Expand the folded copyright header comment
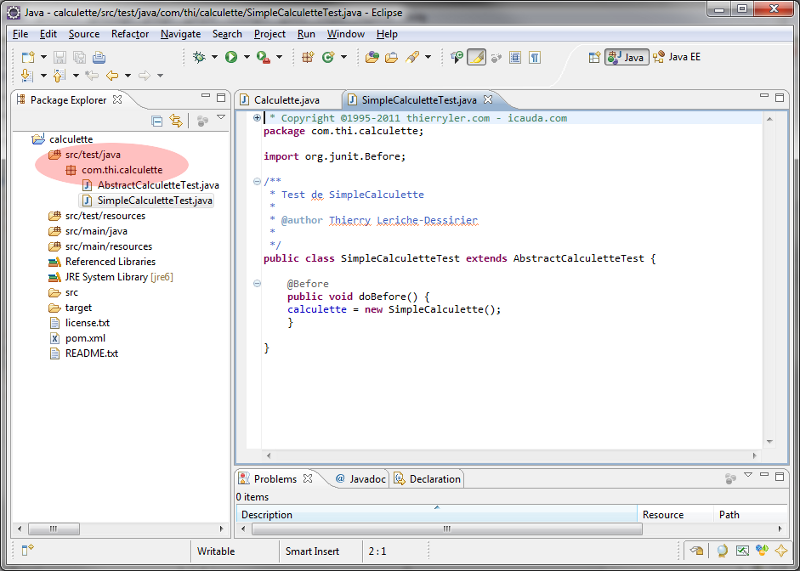 pos(257,118)
